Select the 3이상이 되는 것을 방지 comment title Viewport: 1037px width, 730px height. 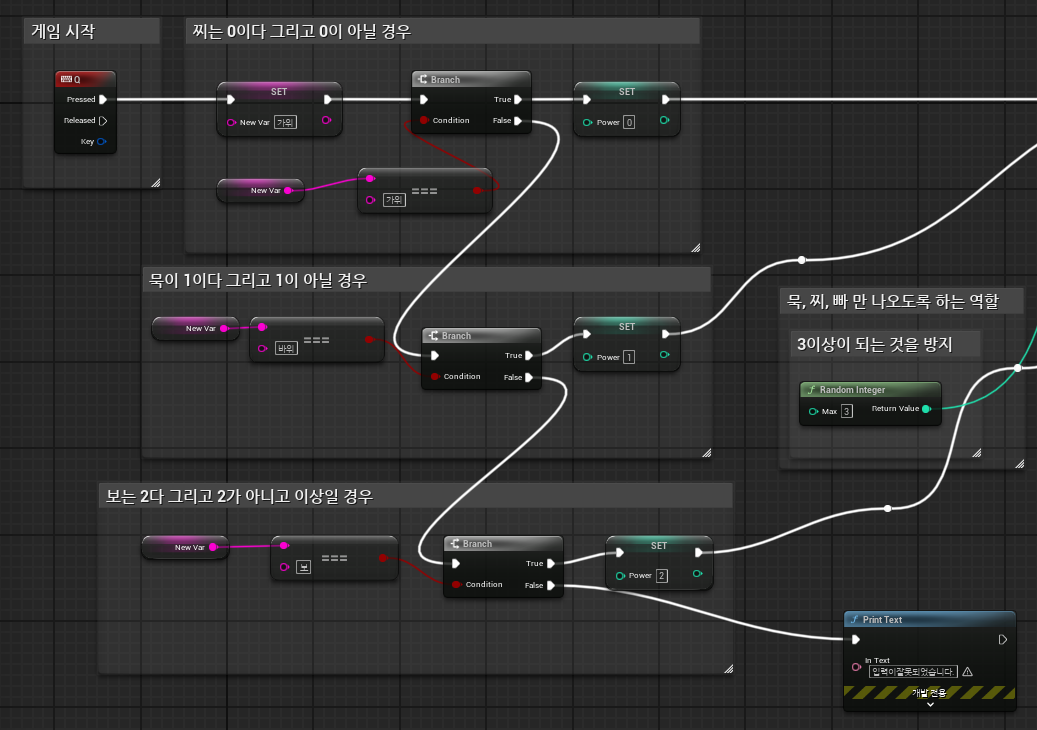point(874,344)
